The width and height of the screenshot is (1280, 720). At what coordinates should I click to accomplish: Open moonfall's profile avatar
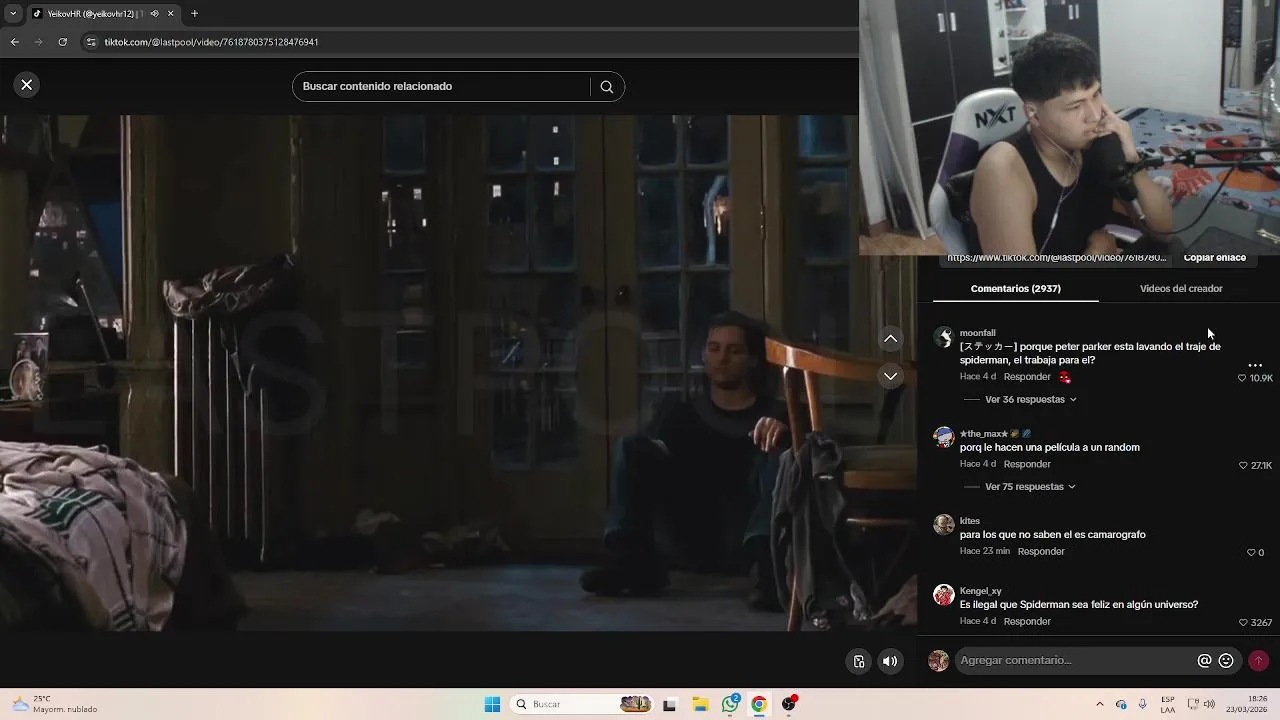(943, 337)
